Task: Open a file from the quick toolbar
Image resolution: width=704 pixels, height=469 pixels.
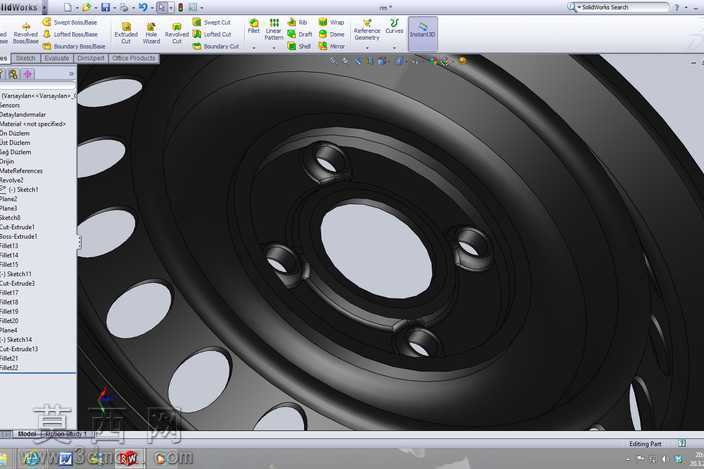Action: click(86, 7)
